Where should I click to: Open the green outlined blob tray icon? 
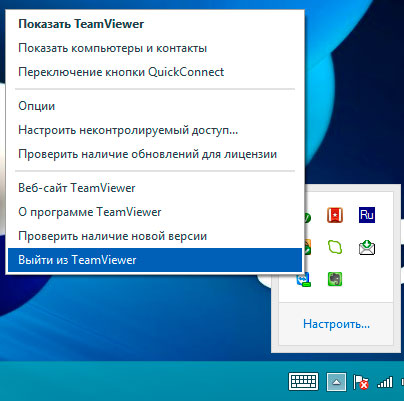coord(335,247)
